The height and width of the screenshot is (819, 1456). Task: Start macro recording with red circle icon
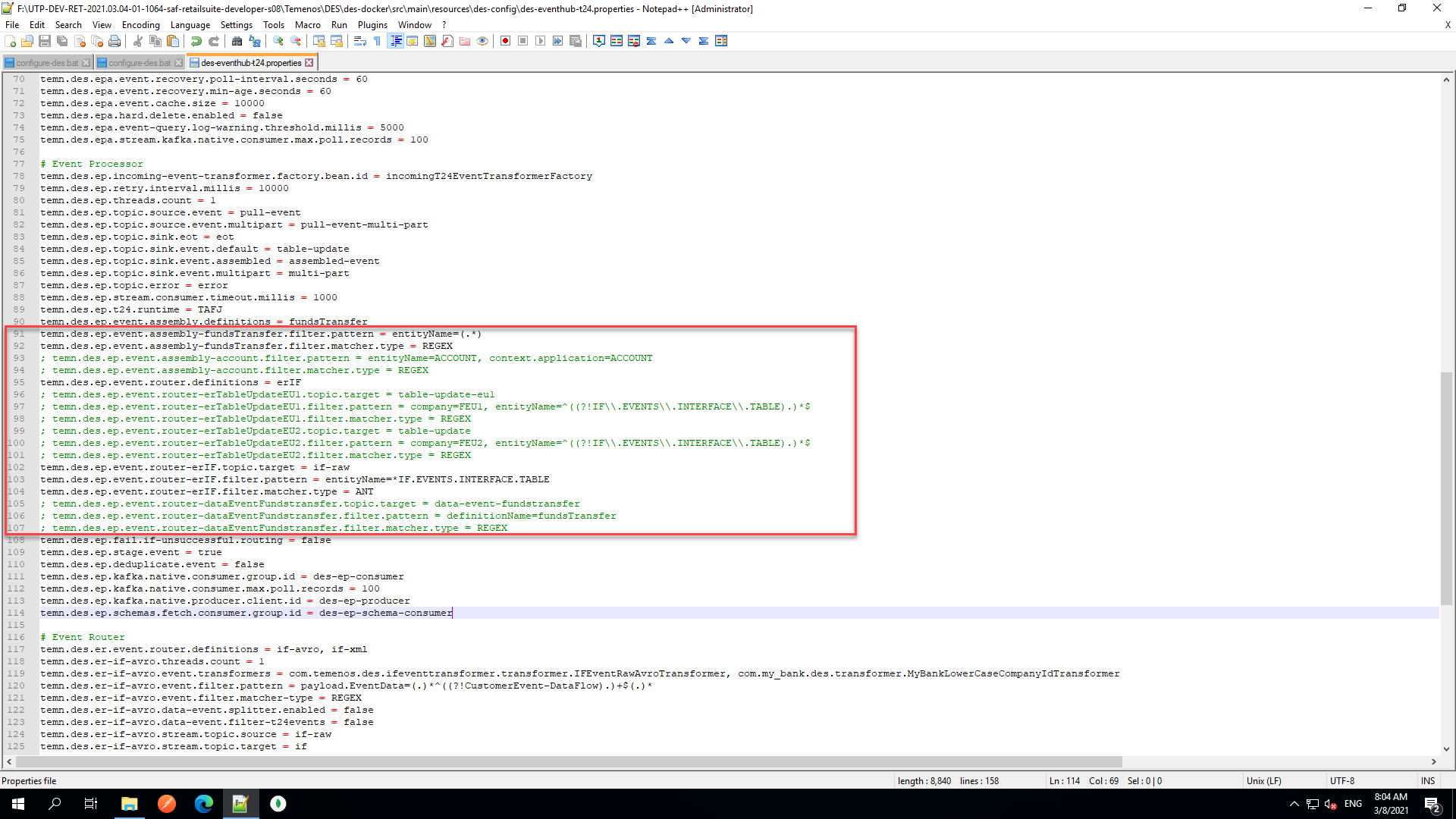click(x=505, y=41)
